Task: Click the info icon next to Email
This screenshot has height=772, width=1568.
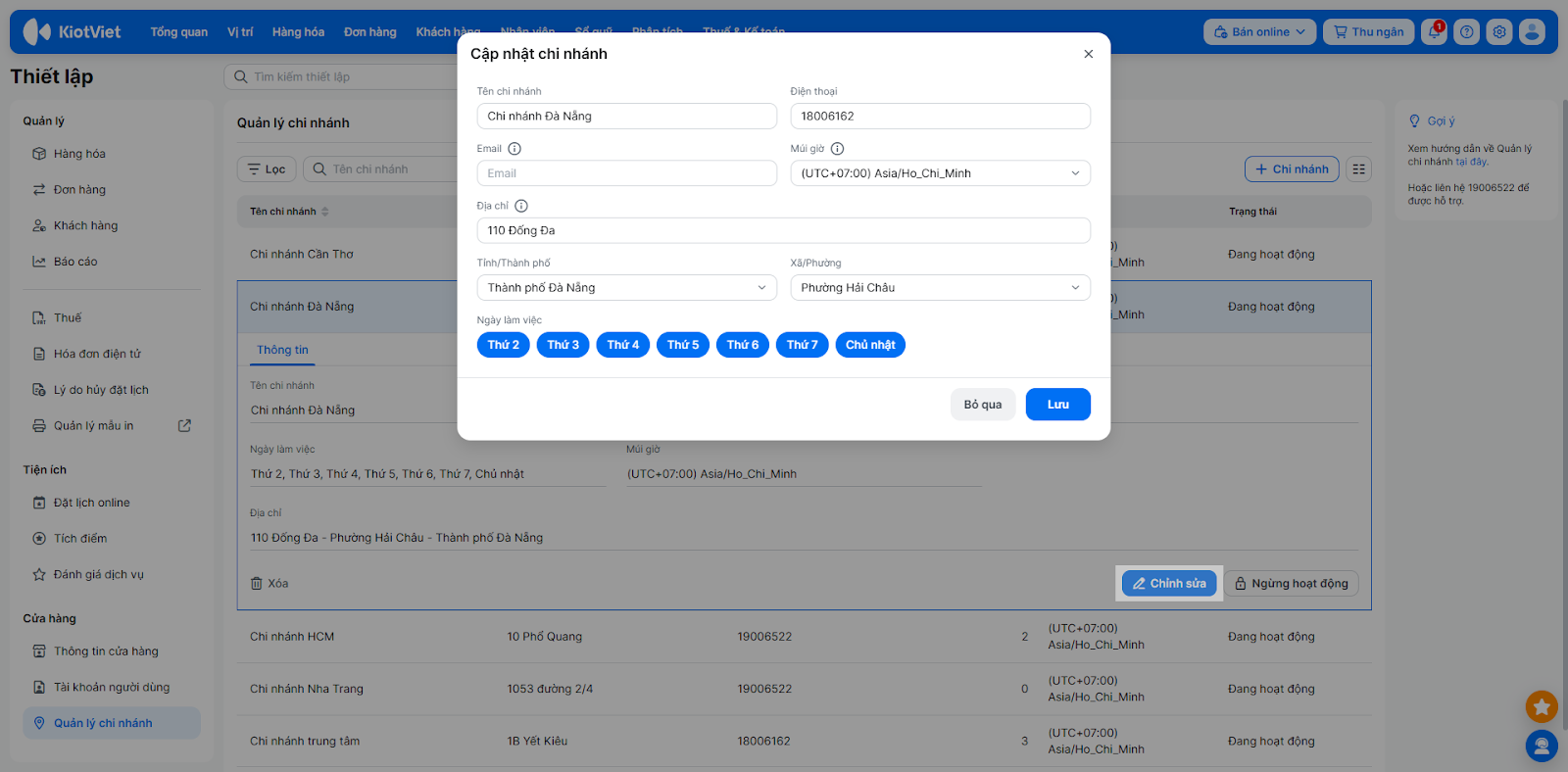Action: click(x=514, y=149)
